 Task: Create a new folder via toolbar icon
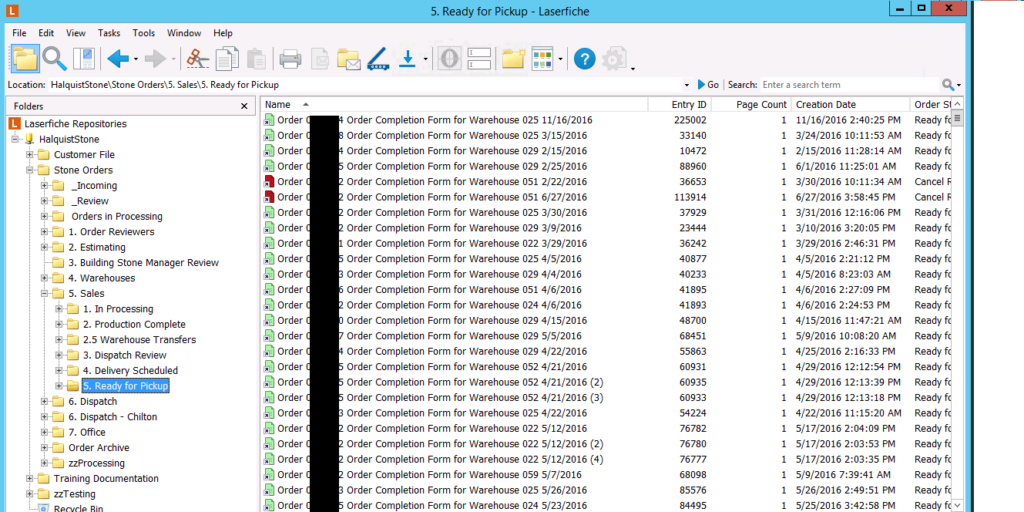(514, 59)
